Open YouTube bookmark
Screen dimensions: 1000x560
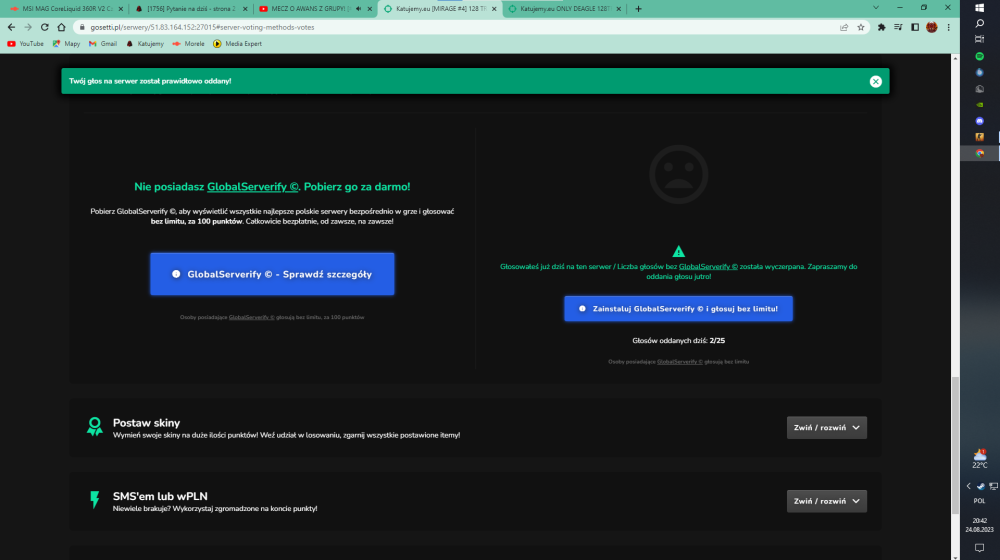click(26, 44)
